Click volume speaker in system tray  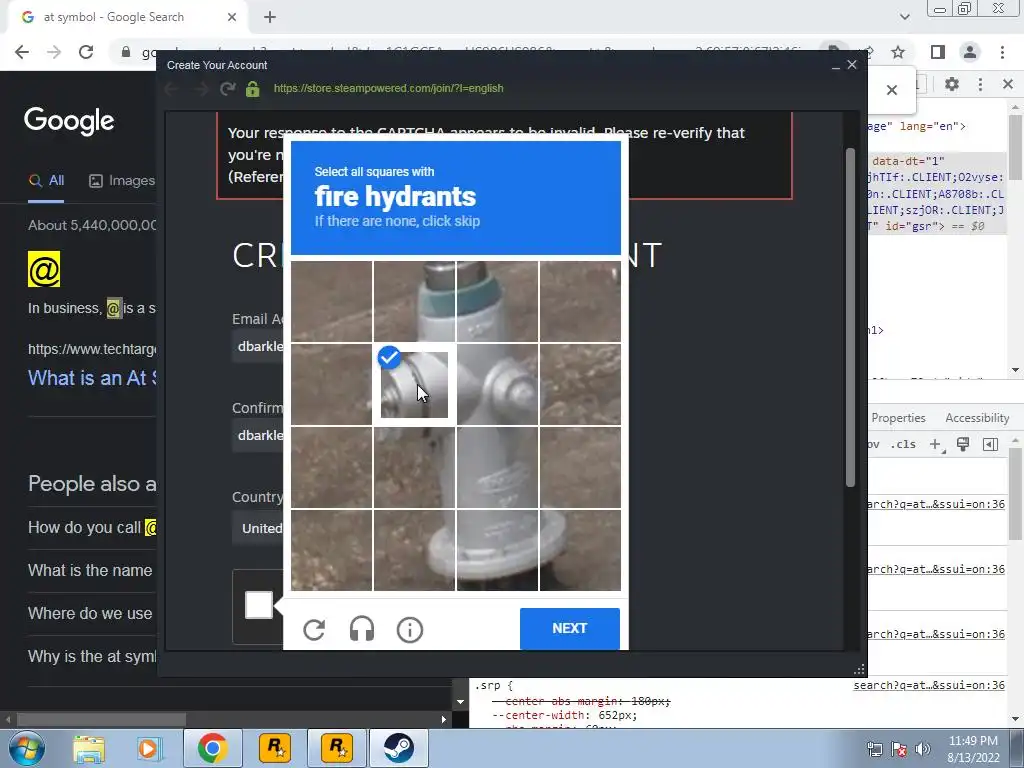click(923, 749)
